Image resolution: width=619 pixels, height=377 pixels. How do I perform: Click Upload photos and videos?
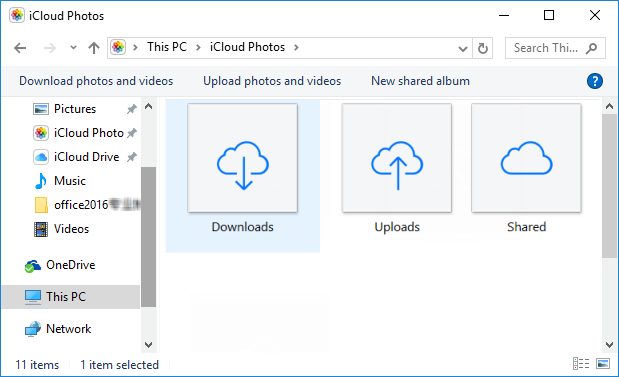click(272, 81)
